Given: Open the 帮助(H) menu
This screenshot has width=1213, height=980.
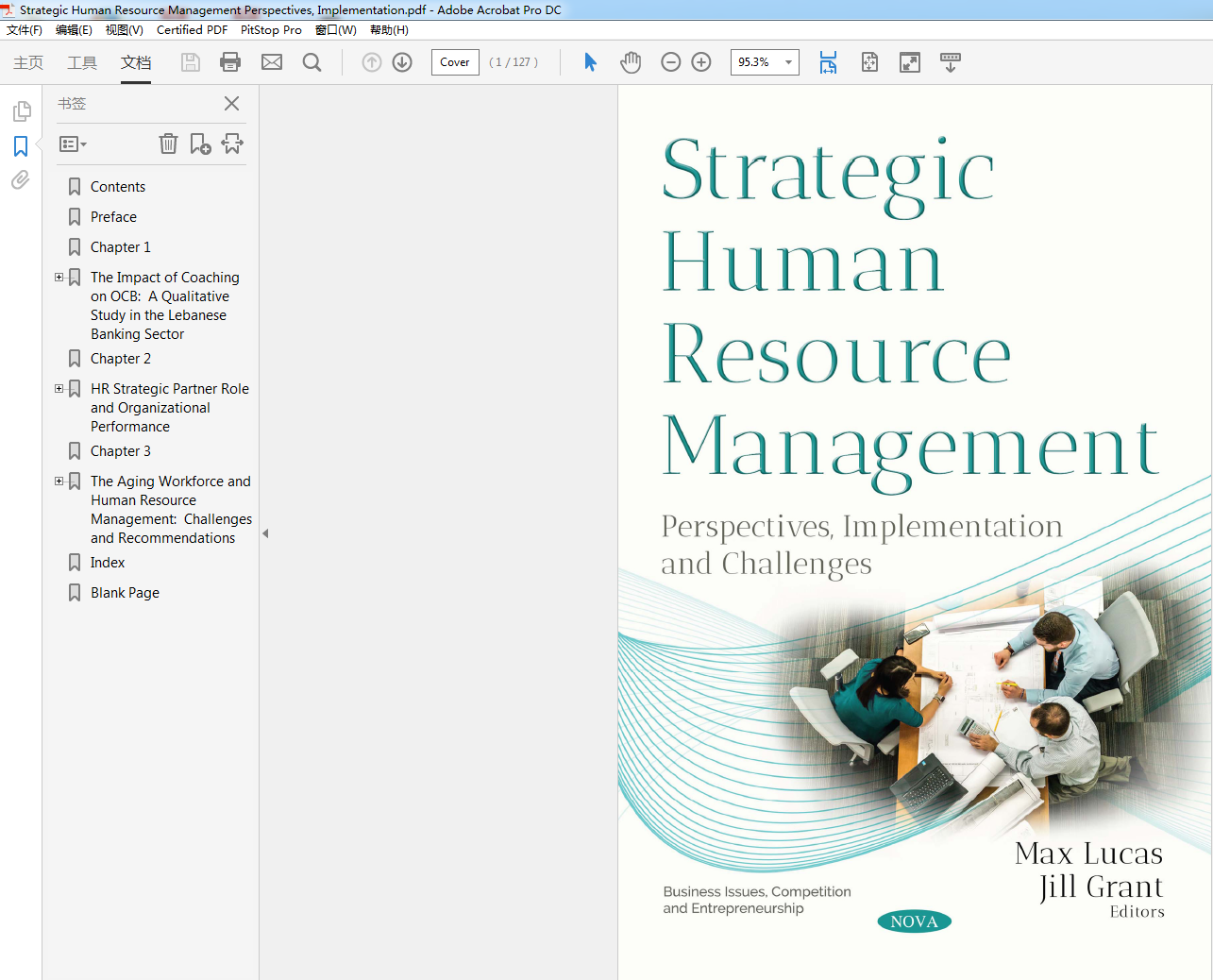Looking at the screenshot, I should [x=389, y=30].
